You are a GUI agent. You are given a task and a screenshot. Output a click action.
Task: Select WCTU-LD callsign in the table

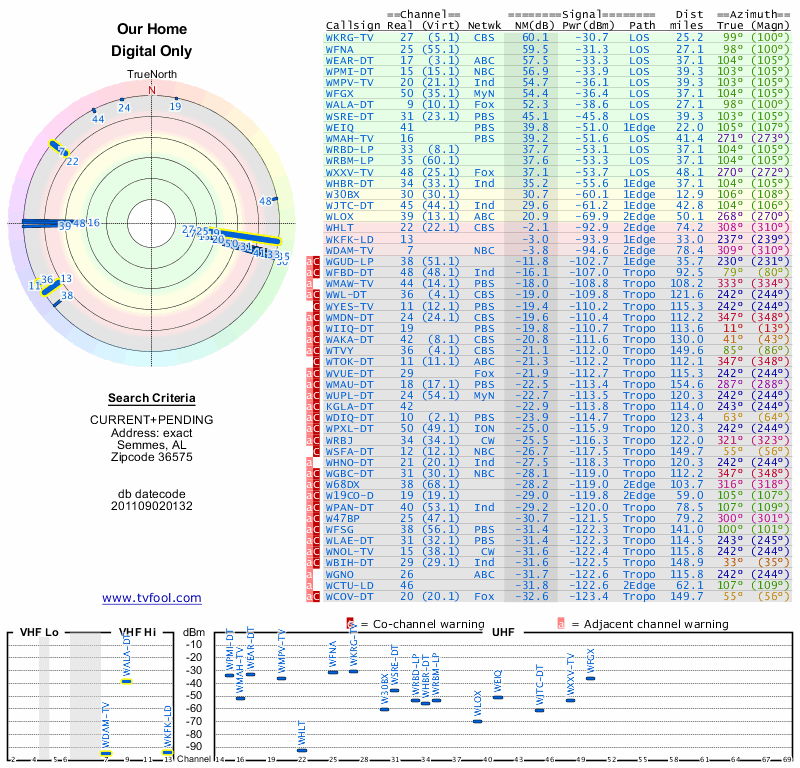349,585
